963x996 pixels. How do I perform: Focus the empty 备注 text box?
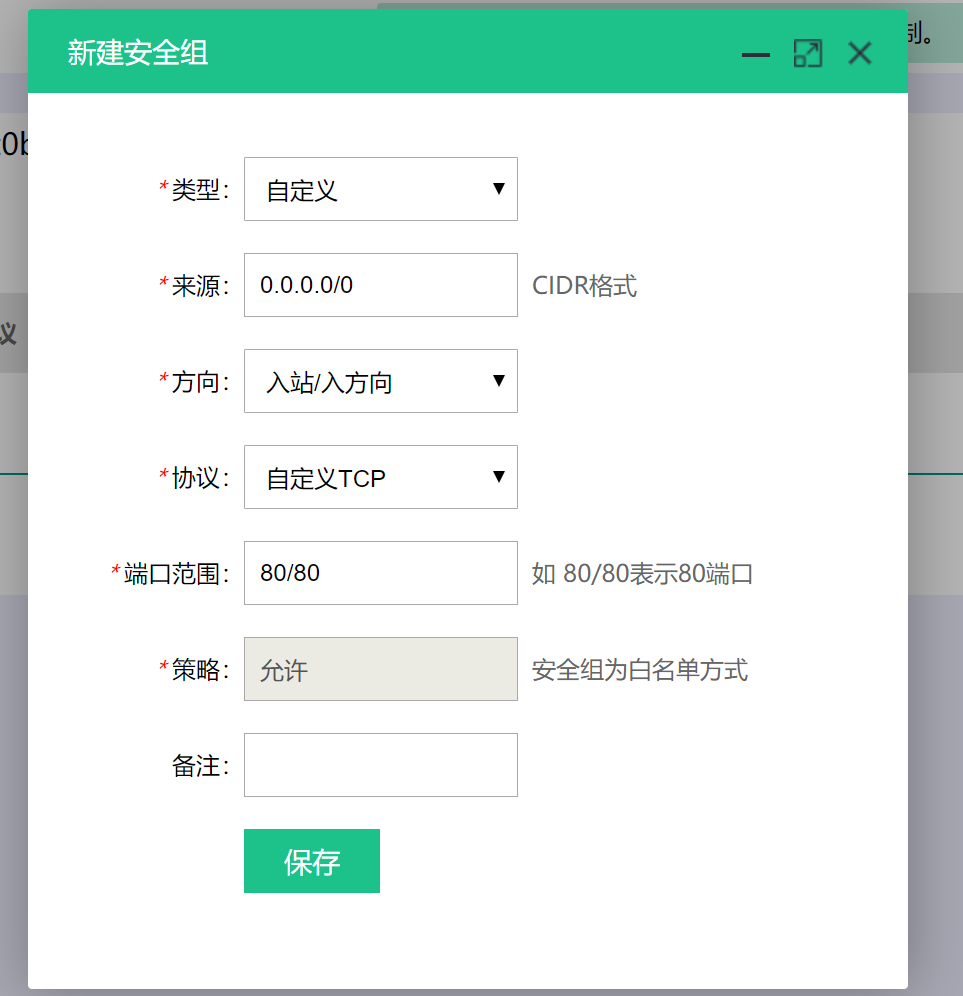pyautogui.click(x=380, y=765)
